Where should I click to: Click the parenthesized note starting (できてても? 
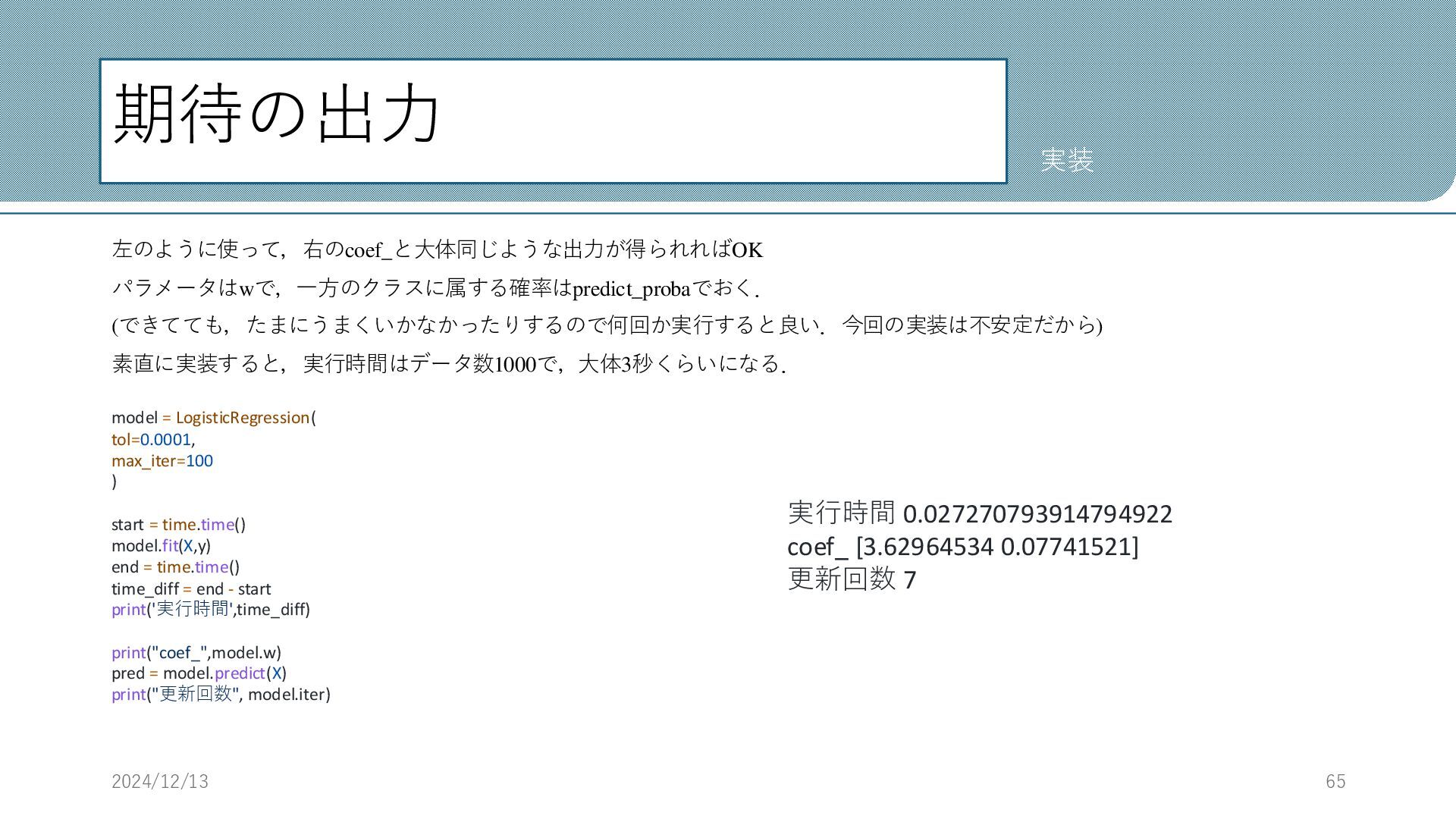[x=607, y=325]
